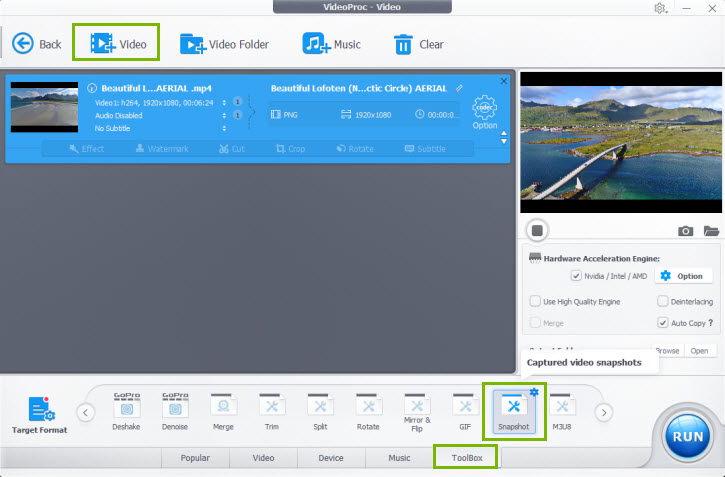Toggle the Auto Copy checkbox
Viewport: 725px width, 477px height.
(663, 323)
